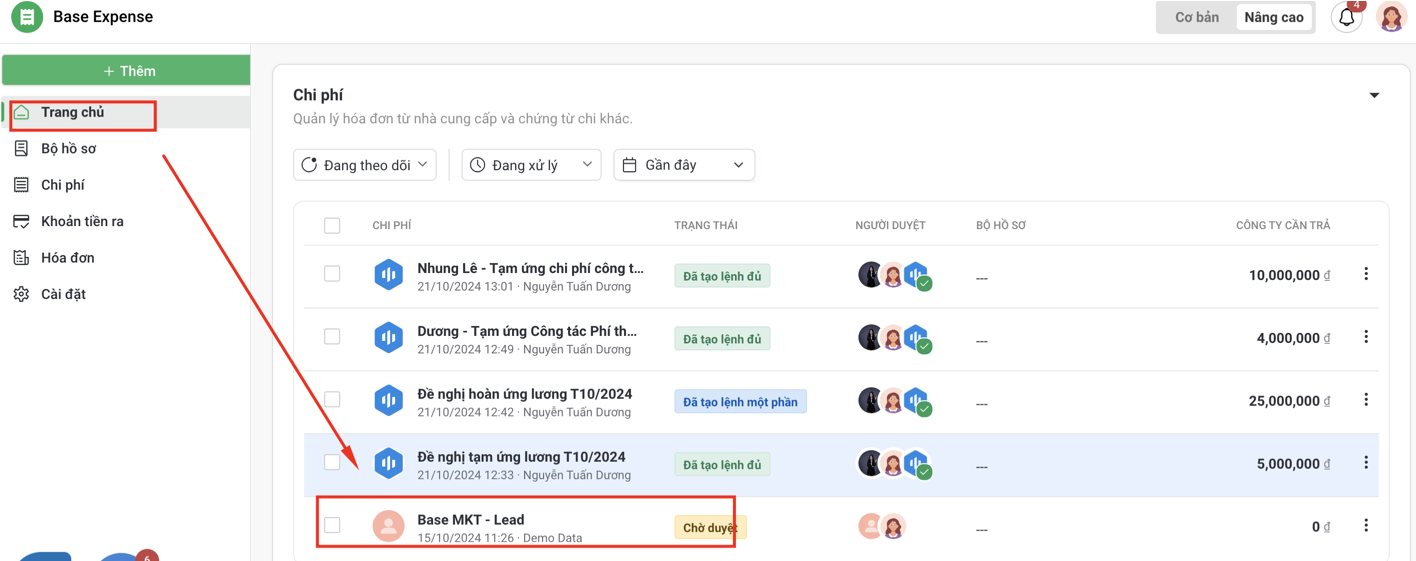
Task: Click blue hexagon icon of Đề nghị tạm ứng lương
Action: [388, 464]
